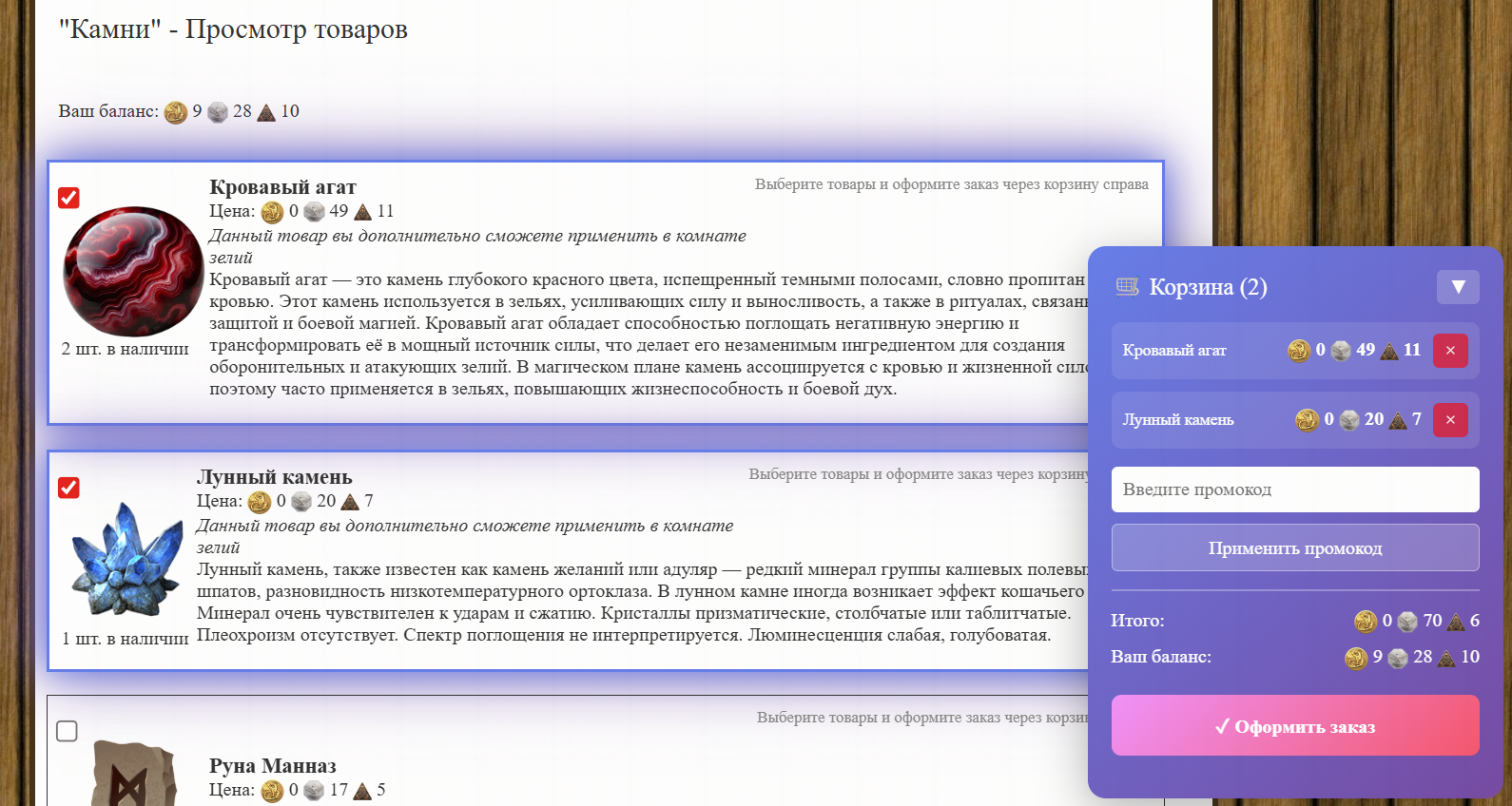Image resolution: width=1512 pixels, height=806 pixels.
Task: Uncheck the Кровавый агат checkbox
Action: click(68, 198)
